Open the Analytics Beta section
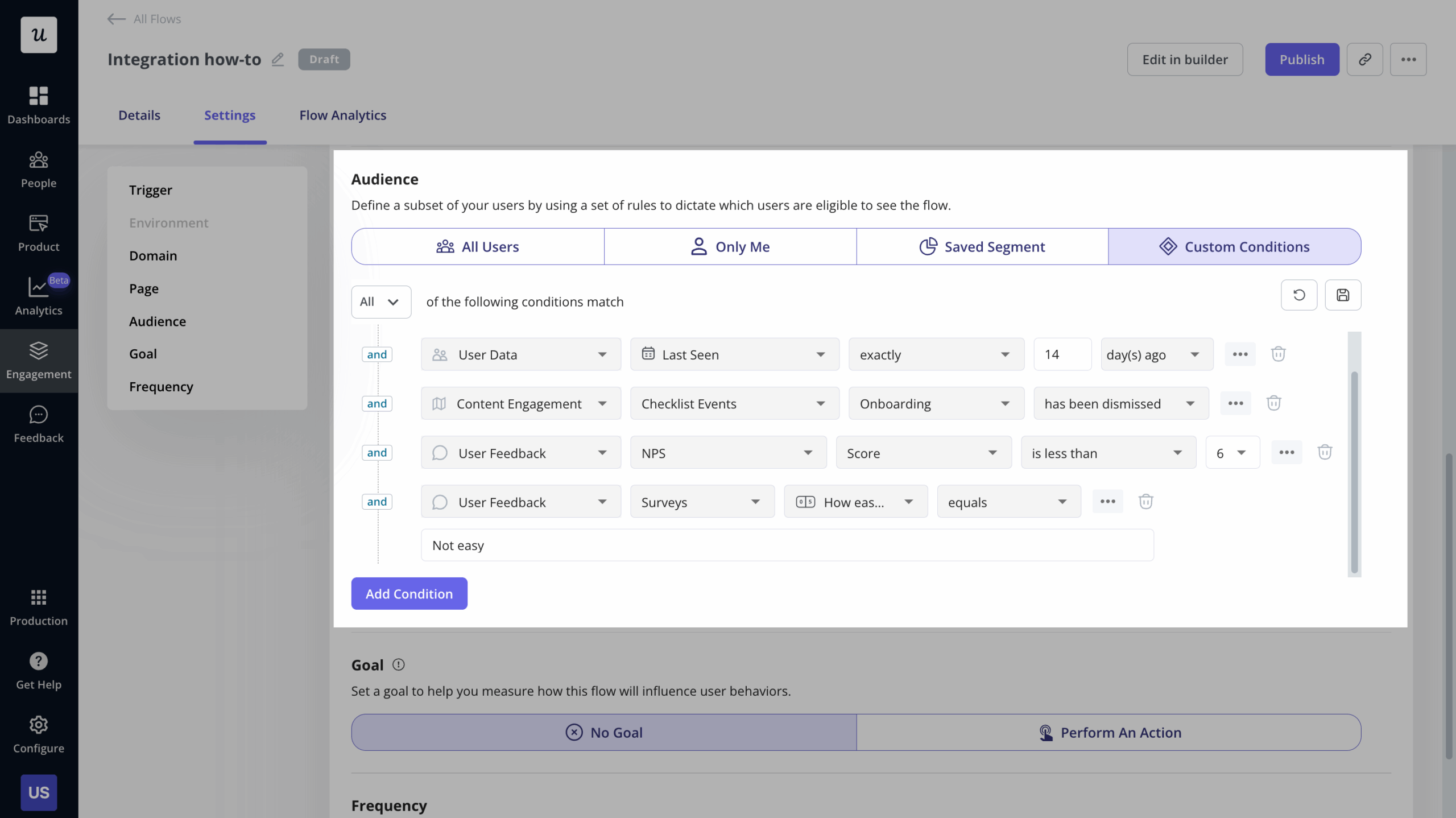 [x=38, y=296]
